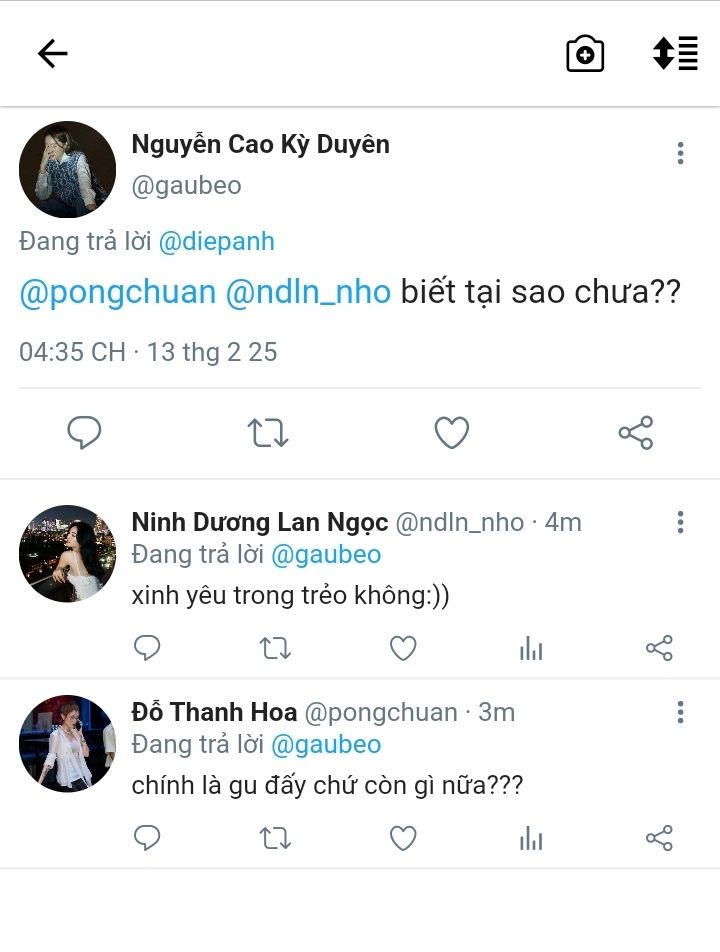Open more options on Ninh Dương Lan Ngọc's reply
This screenshot has width=720, height=952.
tap(680, 522)
